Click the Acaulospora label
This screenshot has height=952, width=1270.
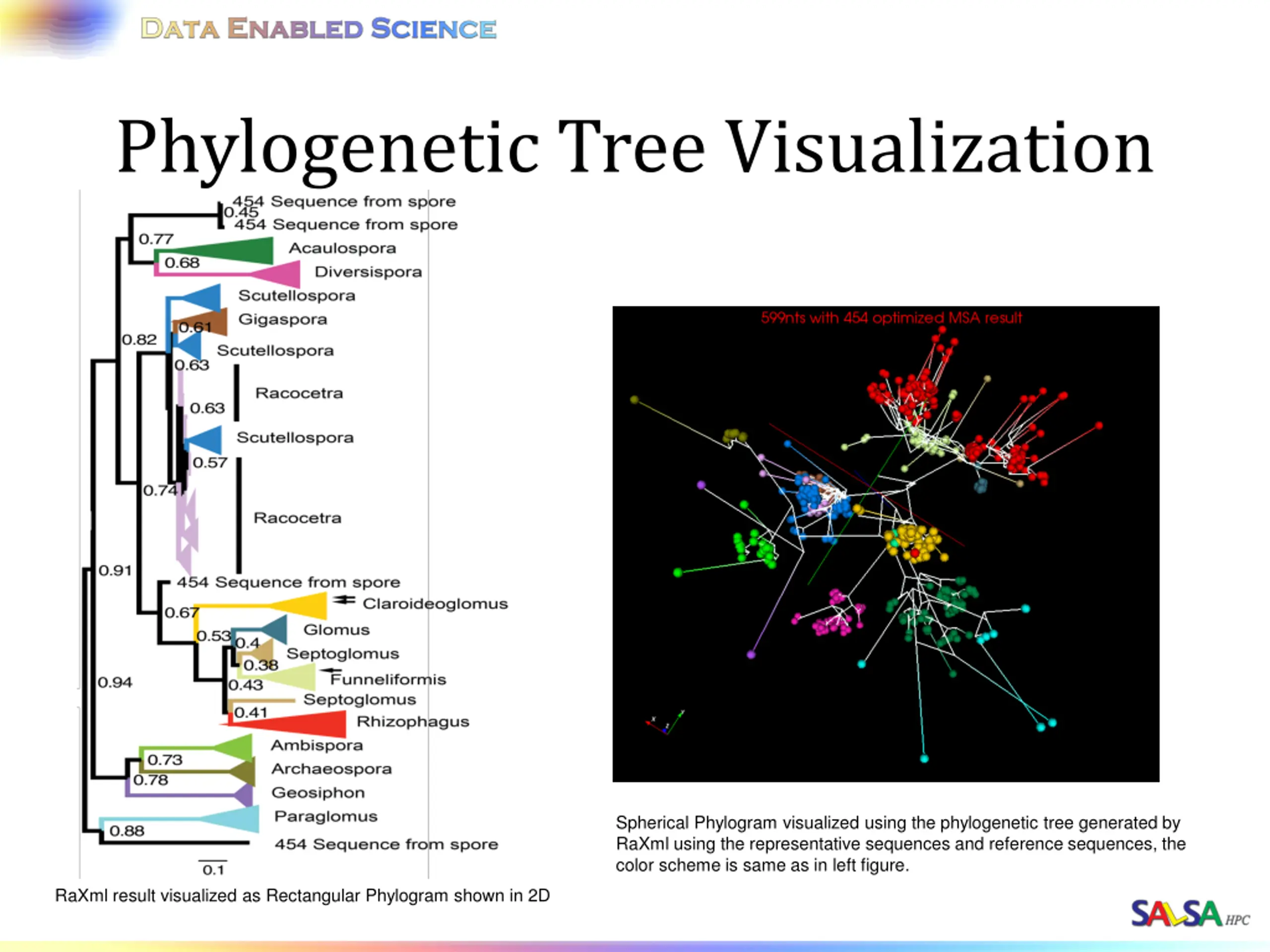[342, 248]
